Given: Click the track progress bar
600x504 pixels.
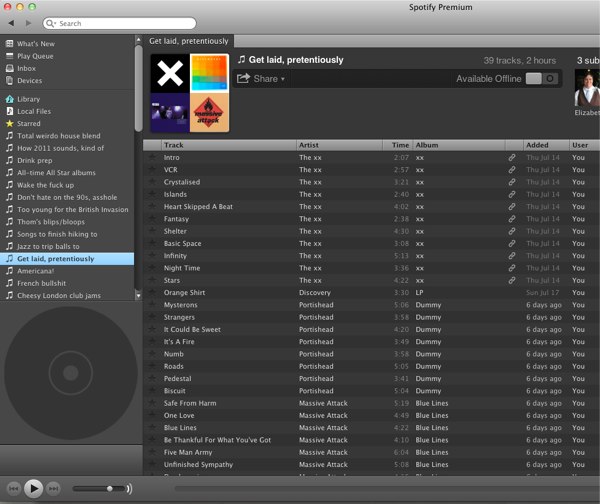Looking at the screenshot, I should (386, 488).
